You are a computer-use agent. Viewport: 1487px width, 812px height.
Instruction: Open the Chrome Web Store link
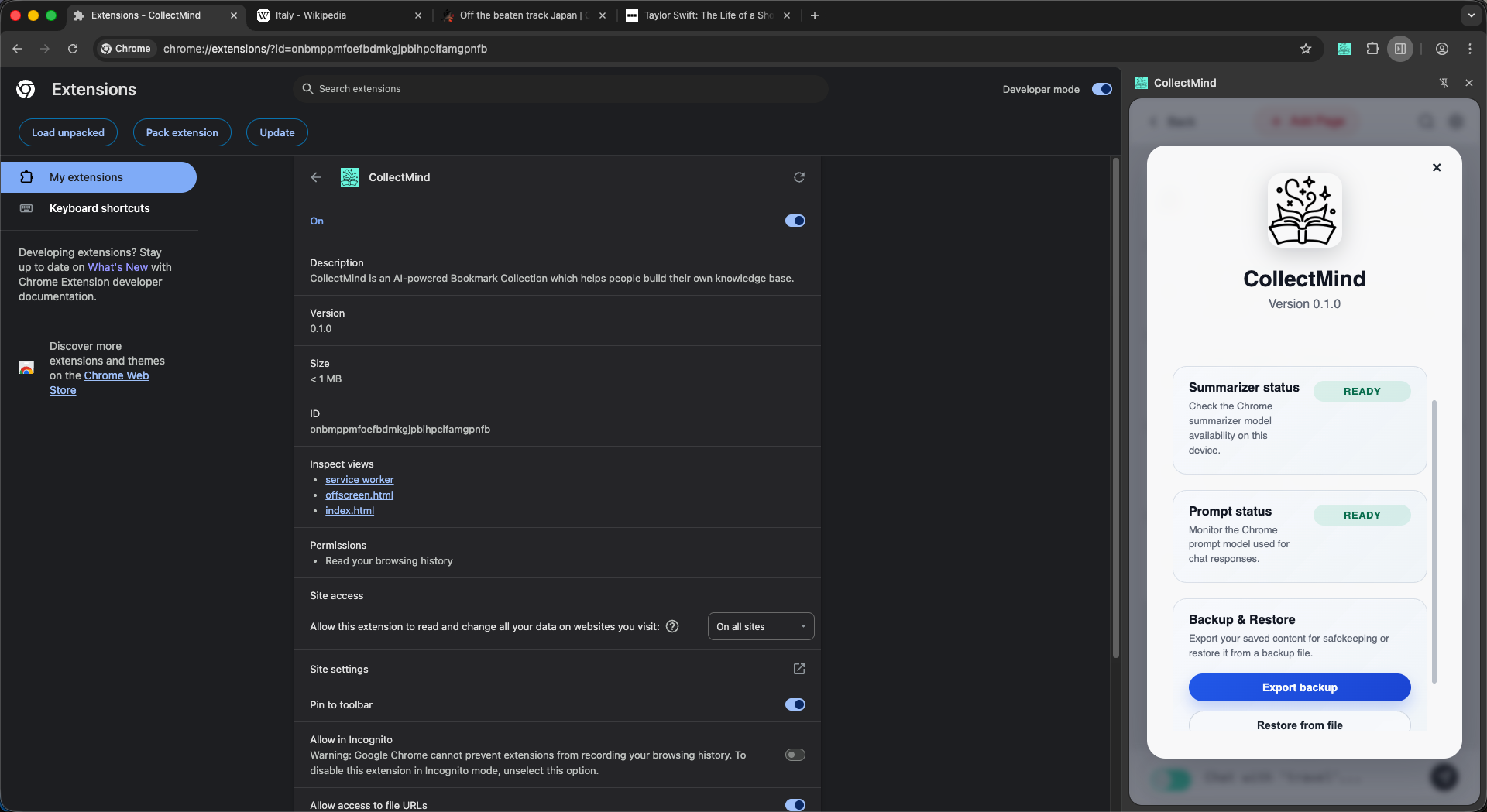pyautogui.click(x=99, y=382)
